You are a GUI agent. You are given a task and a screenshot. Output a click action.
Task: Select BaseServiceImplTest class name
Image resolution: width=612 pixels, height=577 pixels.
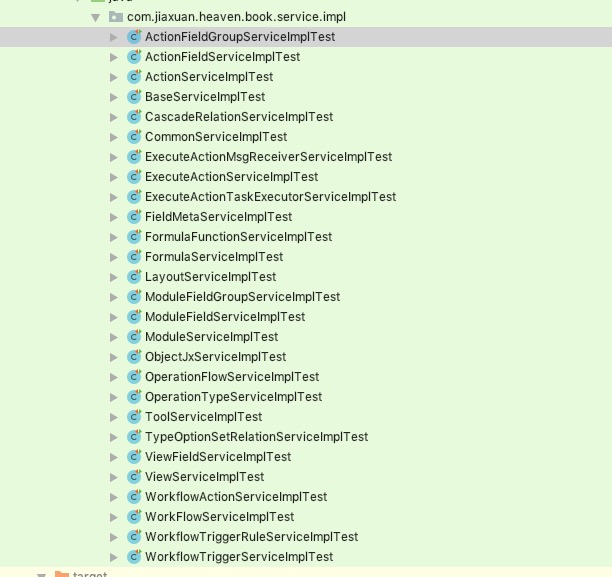tap(205, 97)
